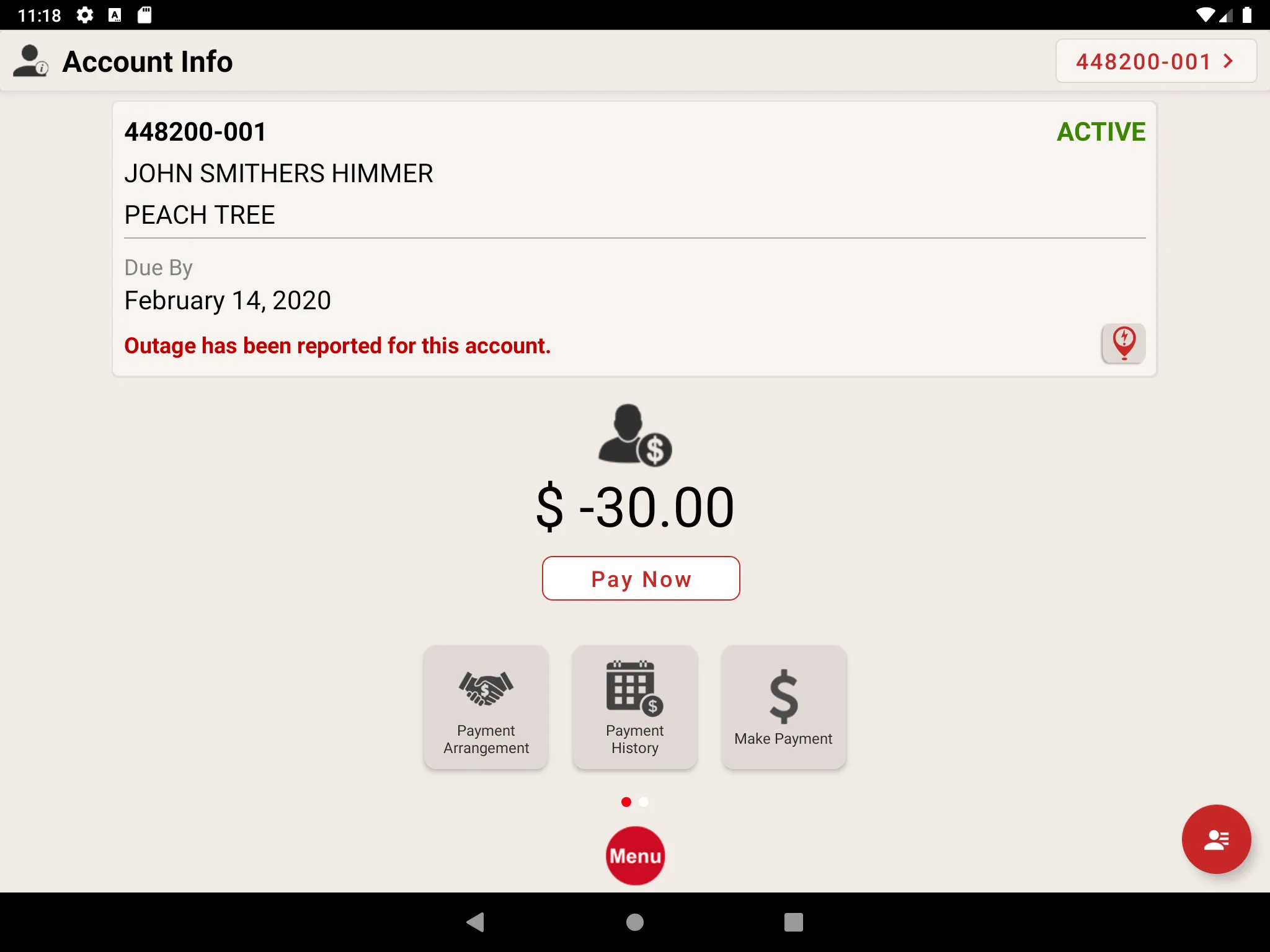Image resolution: width=1270 pixels, height=952 pixels.
Task: Expand account 448200-001 details dropdown
Action: 1156,61
